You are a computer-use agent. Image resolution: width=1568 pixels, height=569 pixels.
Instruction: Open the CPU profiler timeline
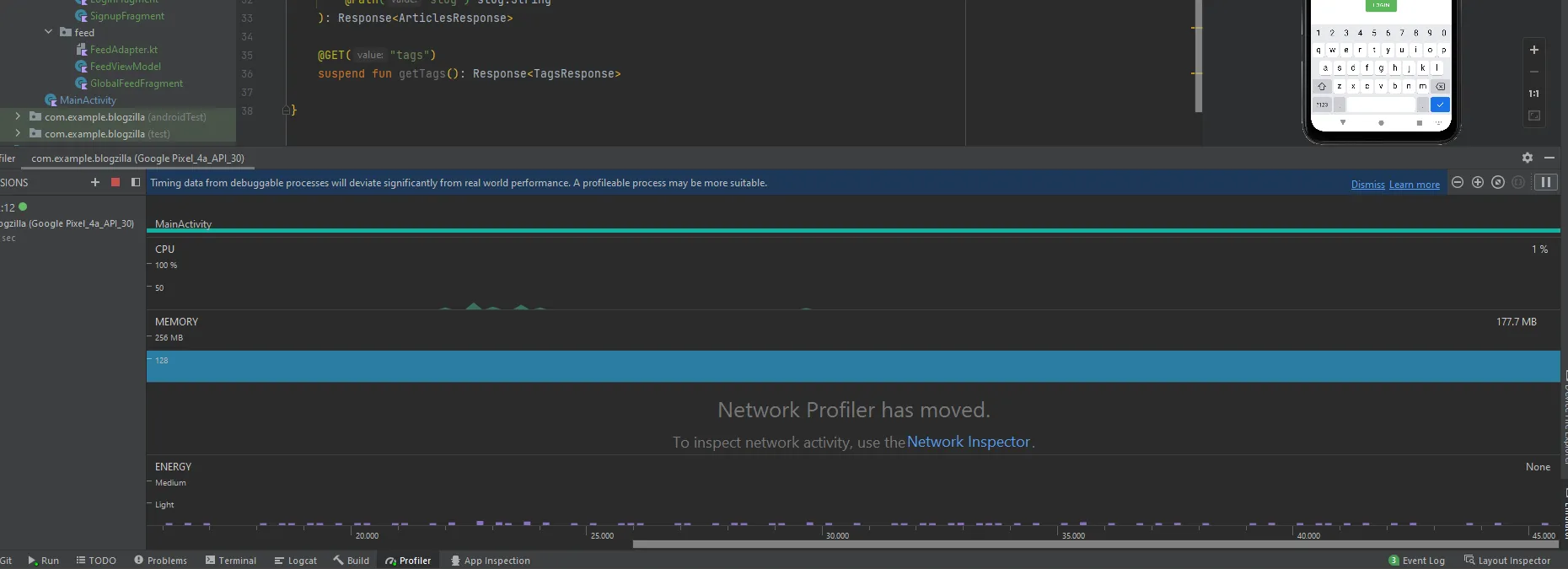click(x=852, y=274)
